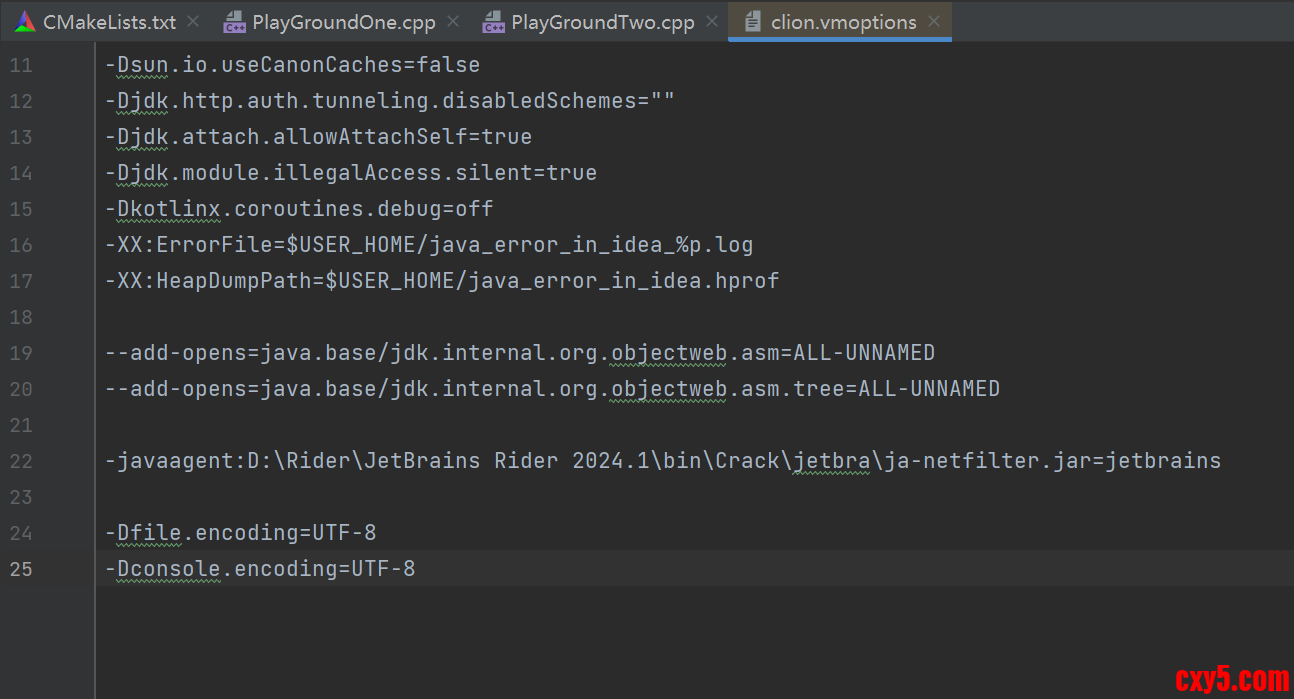The height and width of the screenshot is (699, 1294).
Task: Close the PlayGroundTwo.cpp tab
Action: (x=712, y=22)
